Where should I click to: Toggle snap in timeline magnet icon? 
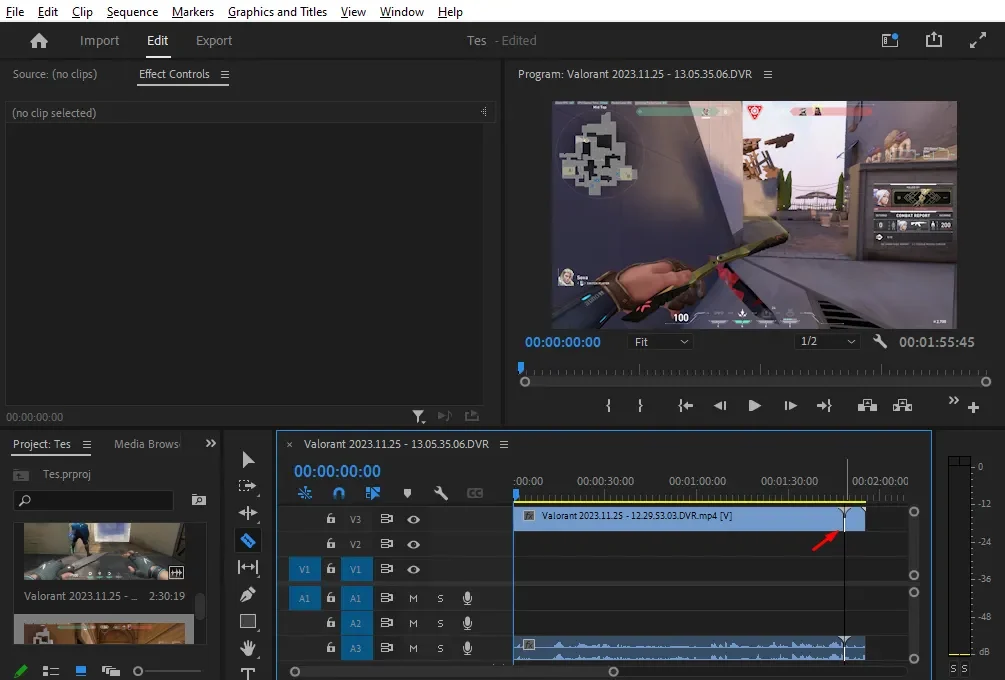[x=339, y=493]
